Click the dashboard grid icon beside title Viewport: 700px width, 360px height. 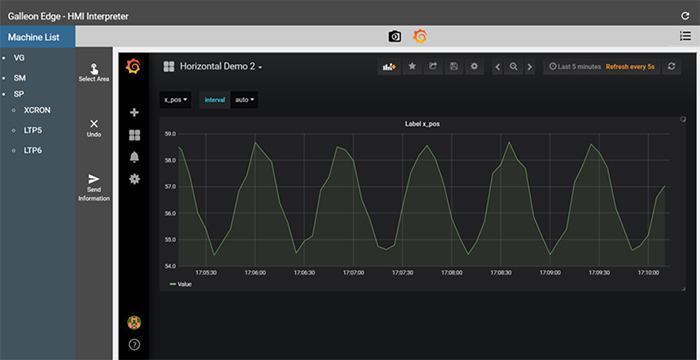169,67
